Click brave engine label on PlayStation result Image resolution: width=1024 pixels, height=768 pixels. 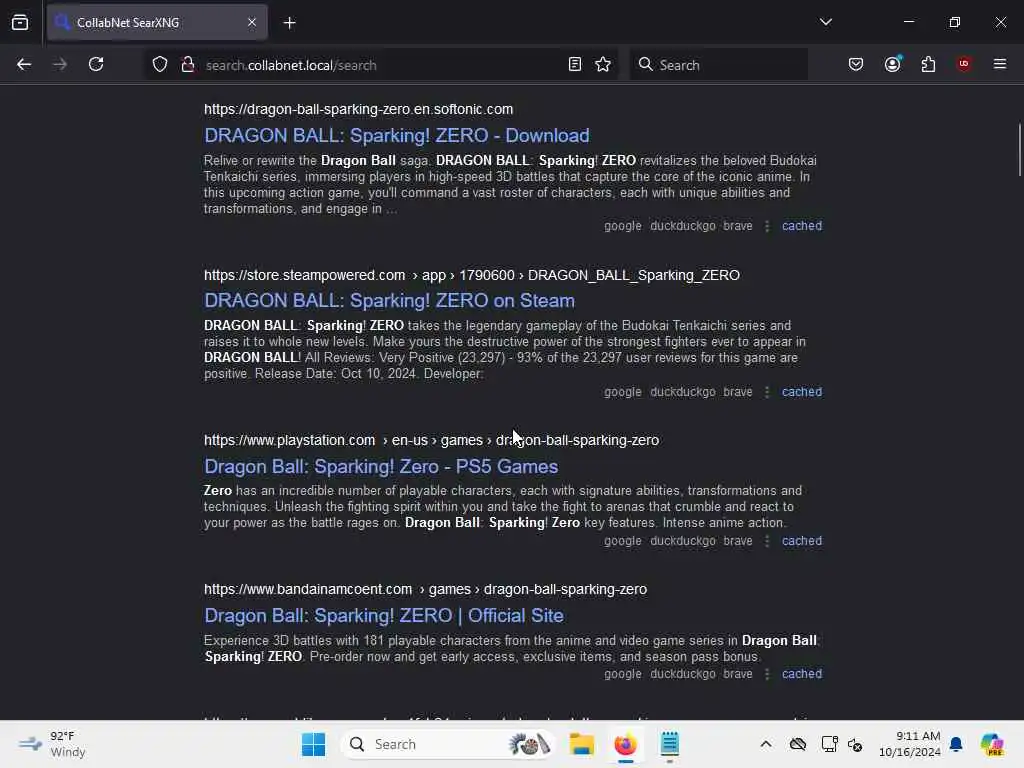point(737,541)
